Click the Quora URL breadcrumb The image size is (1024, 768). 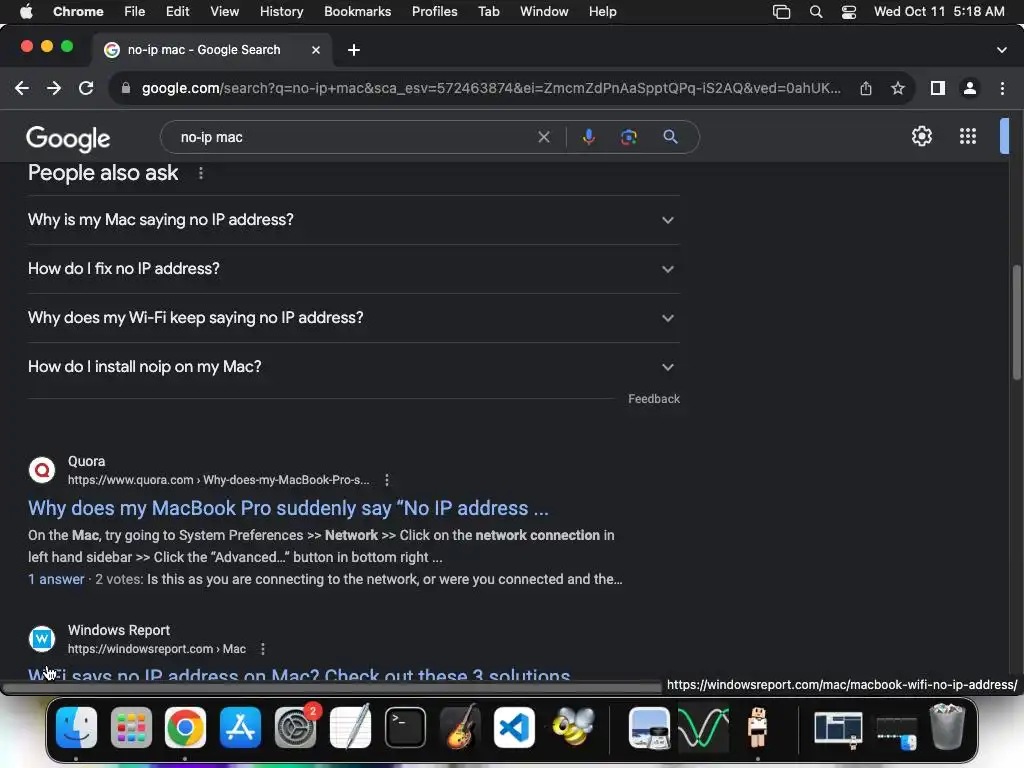pyautogui.click(x=219, y=480)
